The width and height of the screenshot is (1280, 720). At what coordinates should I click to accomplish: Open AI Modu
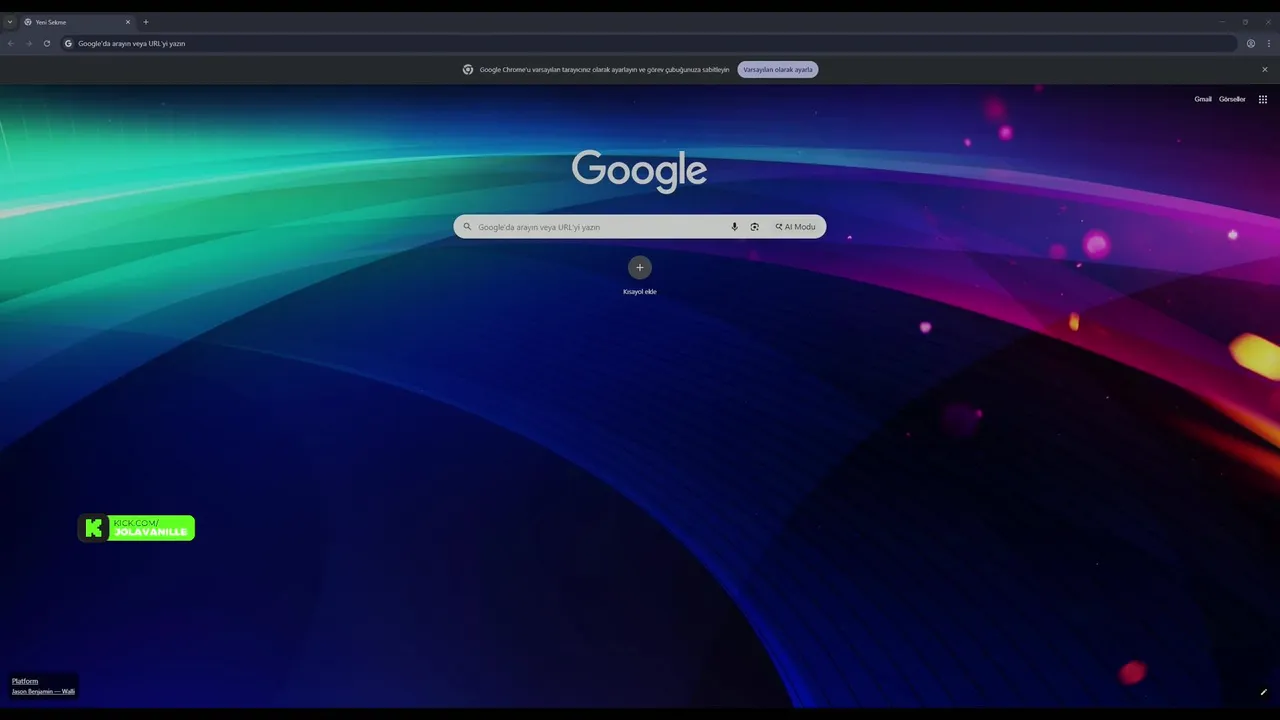(x=796, y=227)
